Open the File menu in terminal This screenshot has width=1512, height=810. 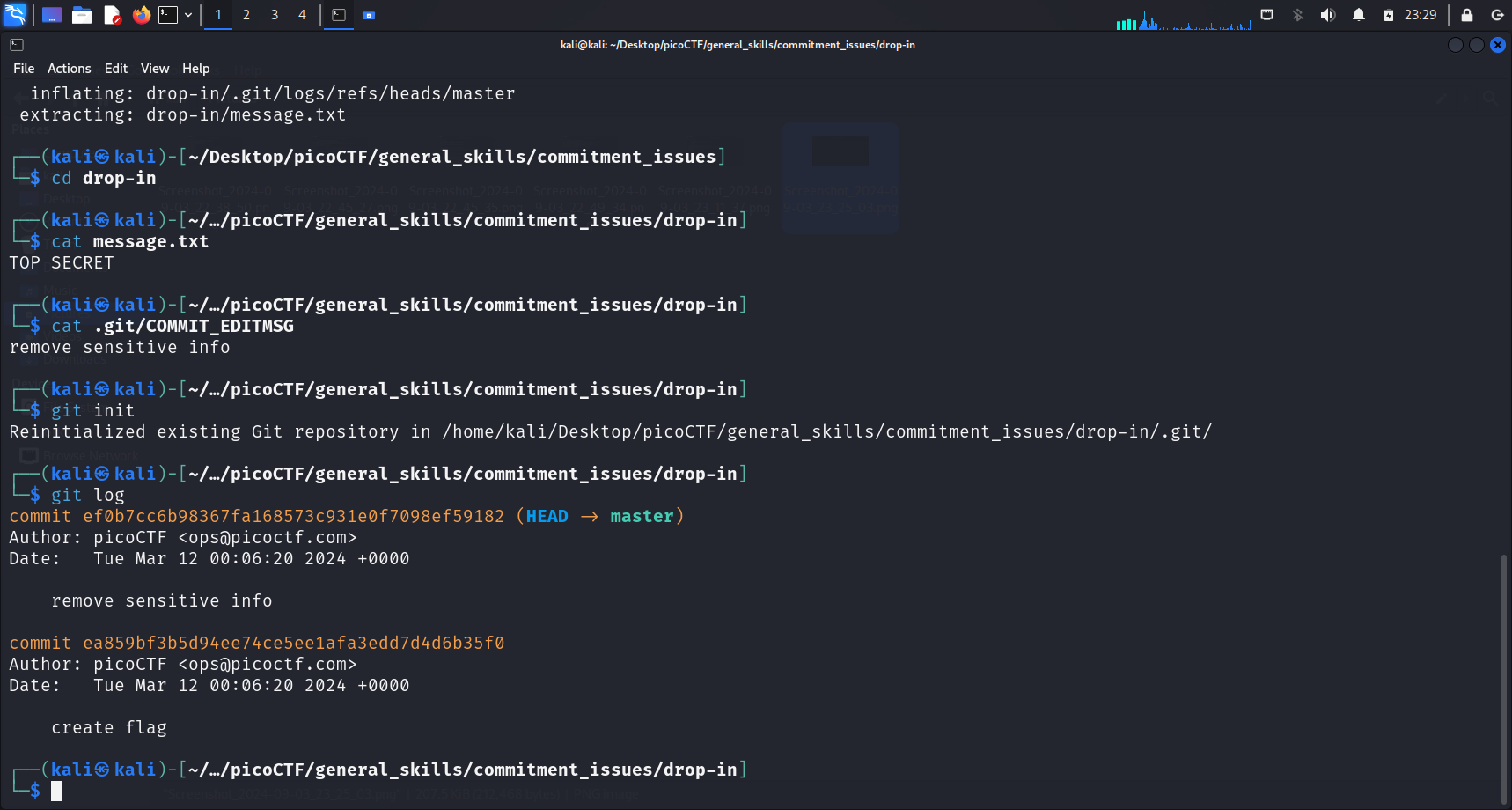click(24, 69)
